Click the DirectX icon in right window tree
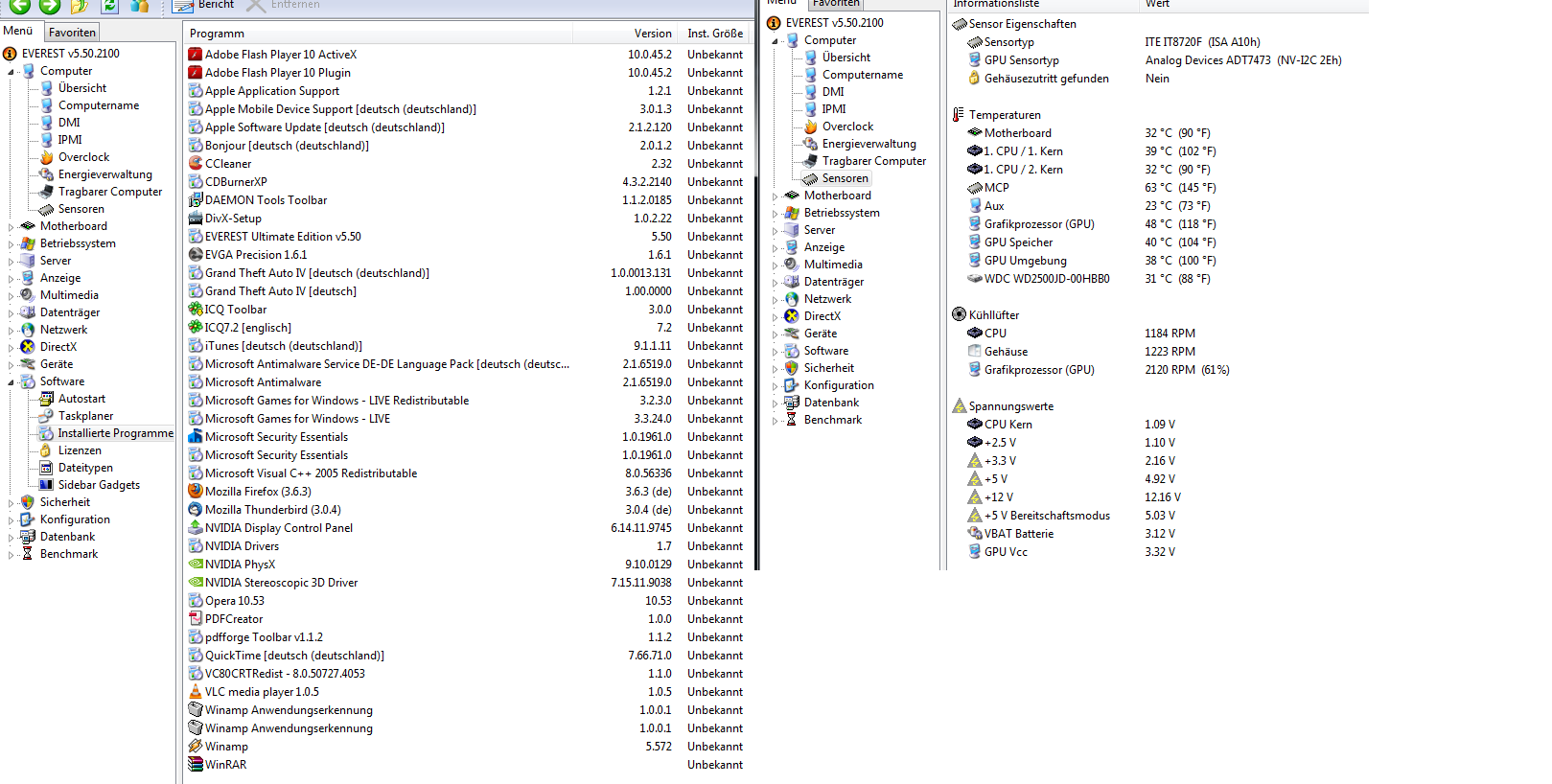Image resolution: width=1552 pixels, height=784 pixels. coord(792,316)
